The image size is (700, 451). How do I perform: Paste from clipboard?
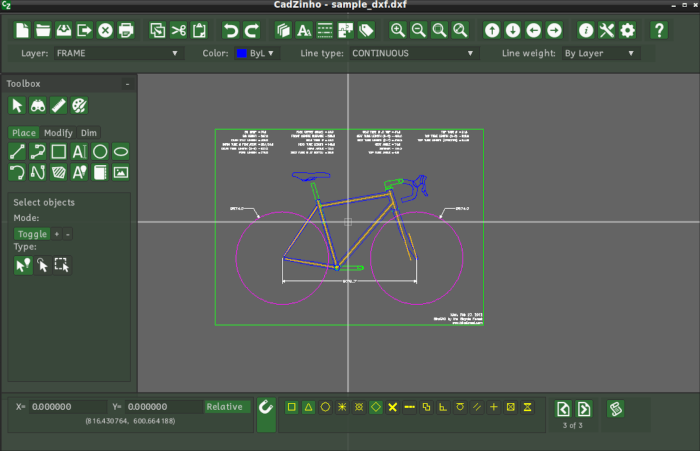click(x=199, y=30)
